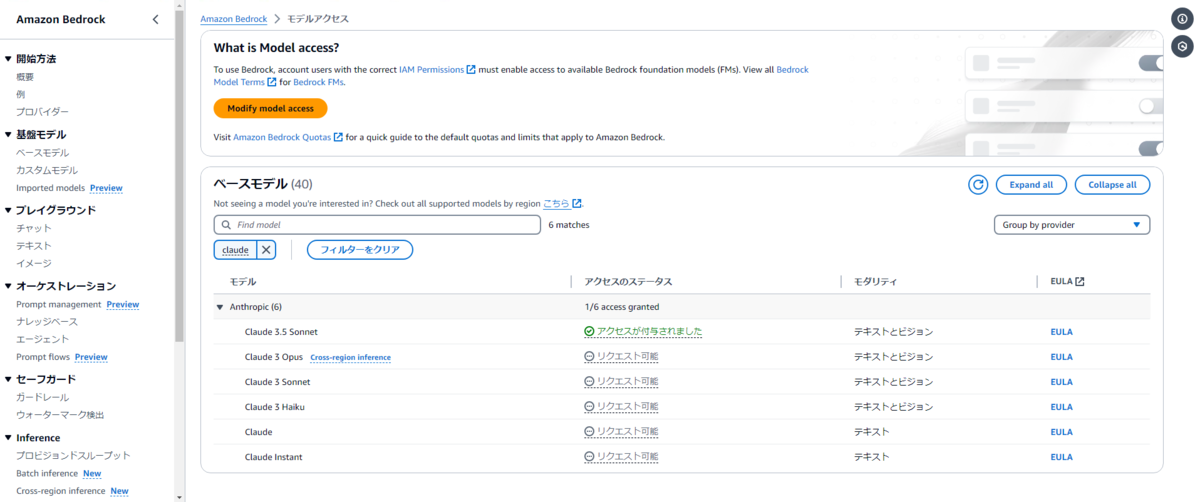Open 概要 in the sidebar

pos(25,77)
